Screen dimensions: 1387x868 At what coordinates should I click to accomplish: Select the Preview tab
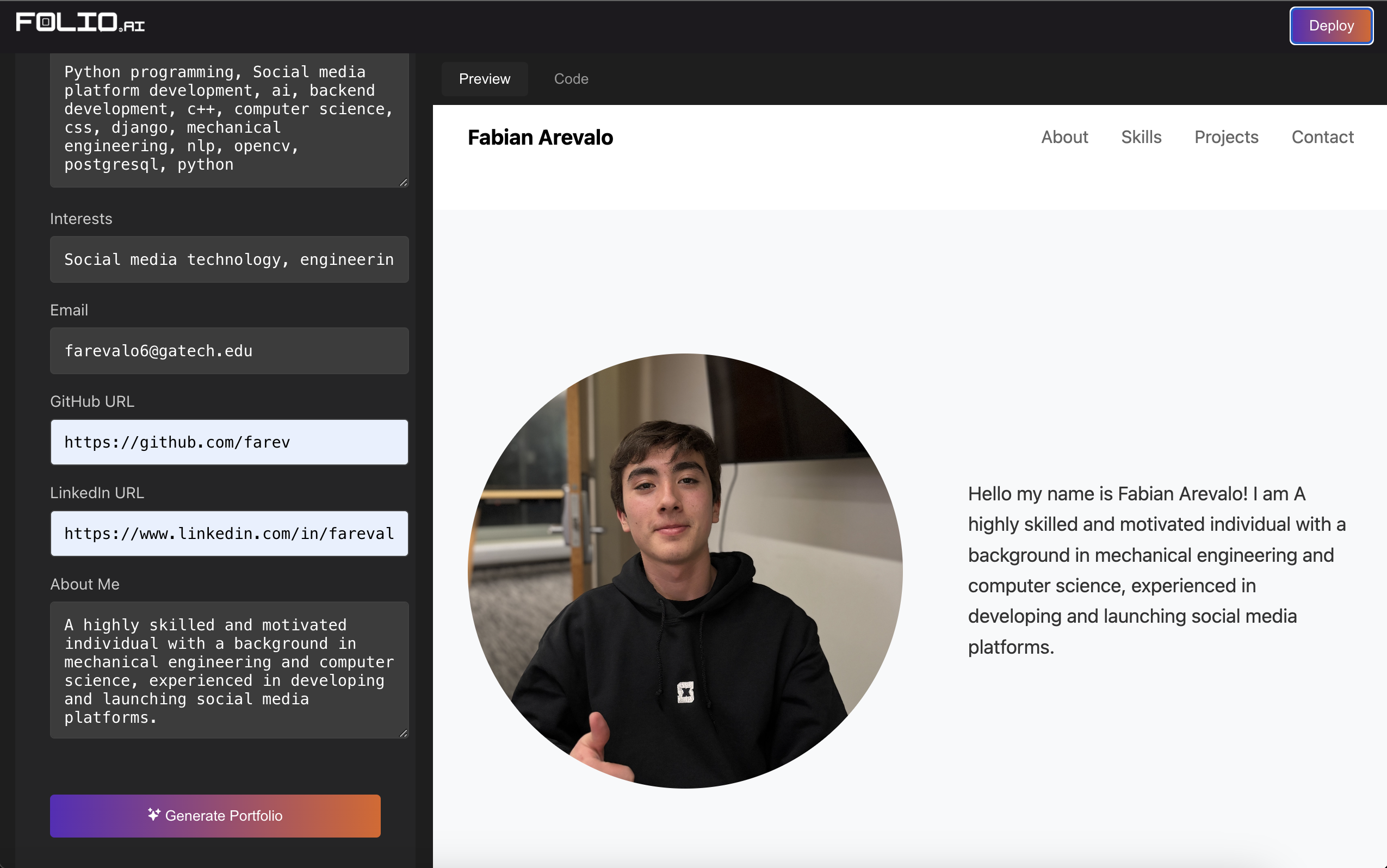pos(484,79)
